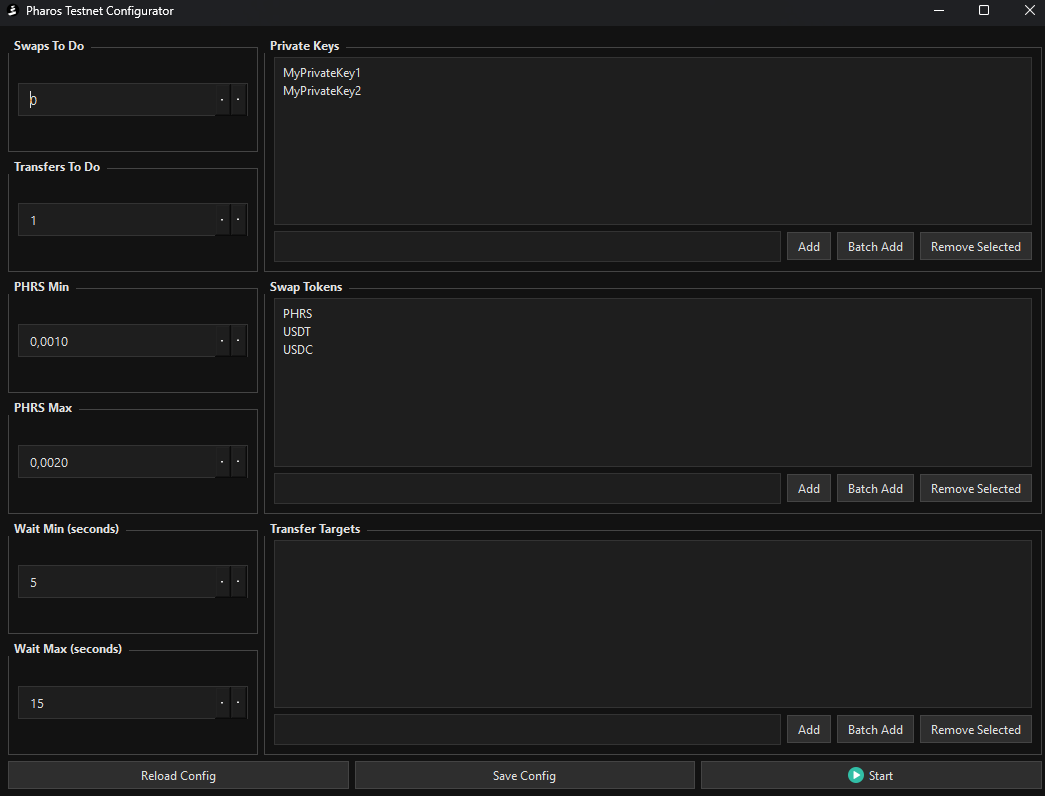Click the left stepper button of Transfers To Do
This screenshot has height=796, width=1045.
[222, 220]
